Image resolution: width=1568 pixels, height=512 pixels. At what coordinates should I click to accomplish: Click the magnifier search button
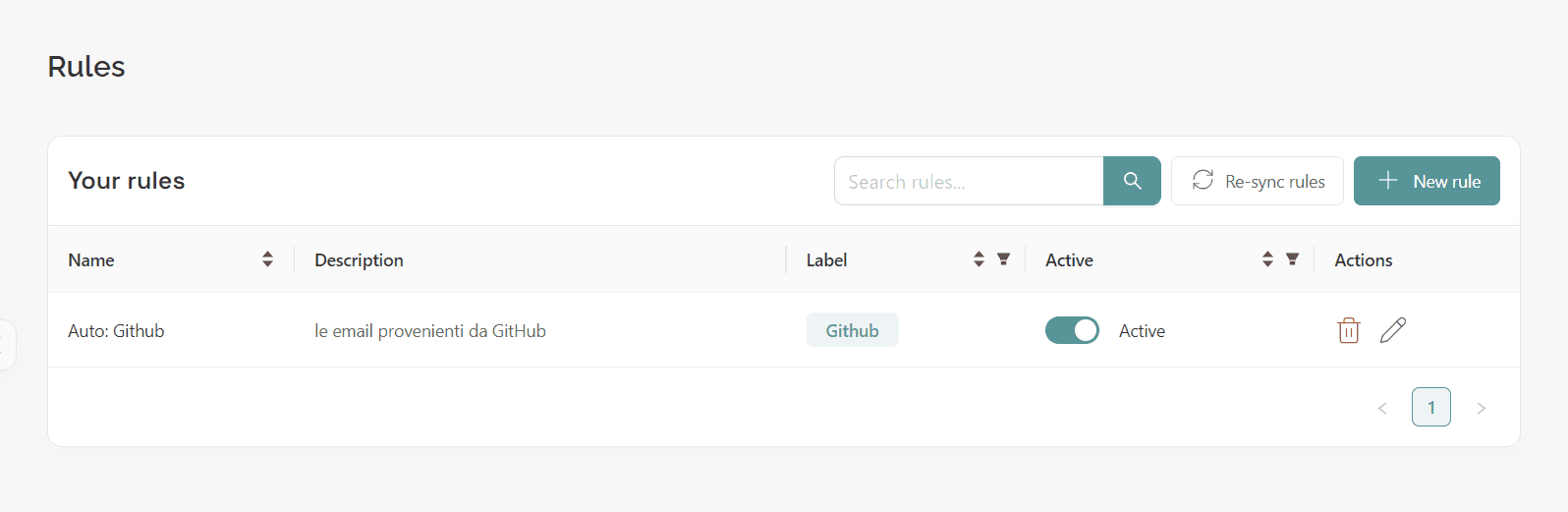pos(1132,181)
